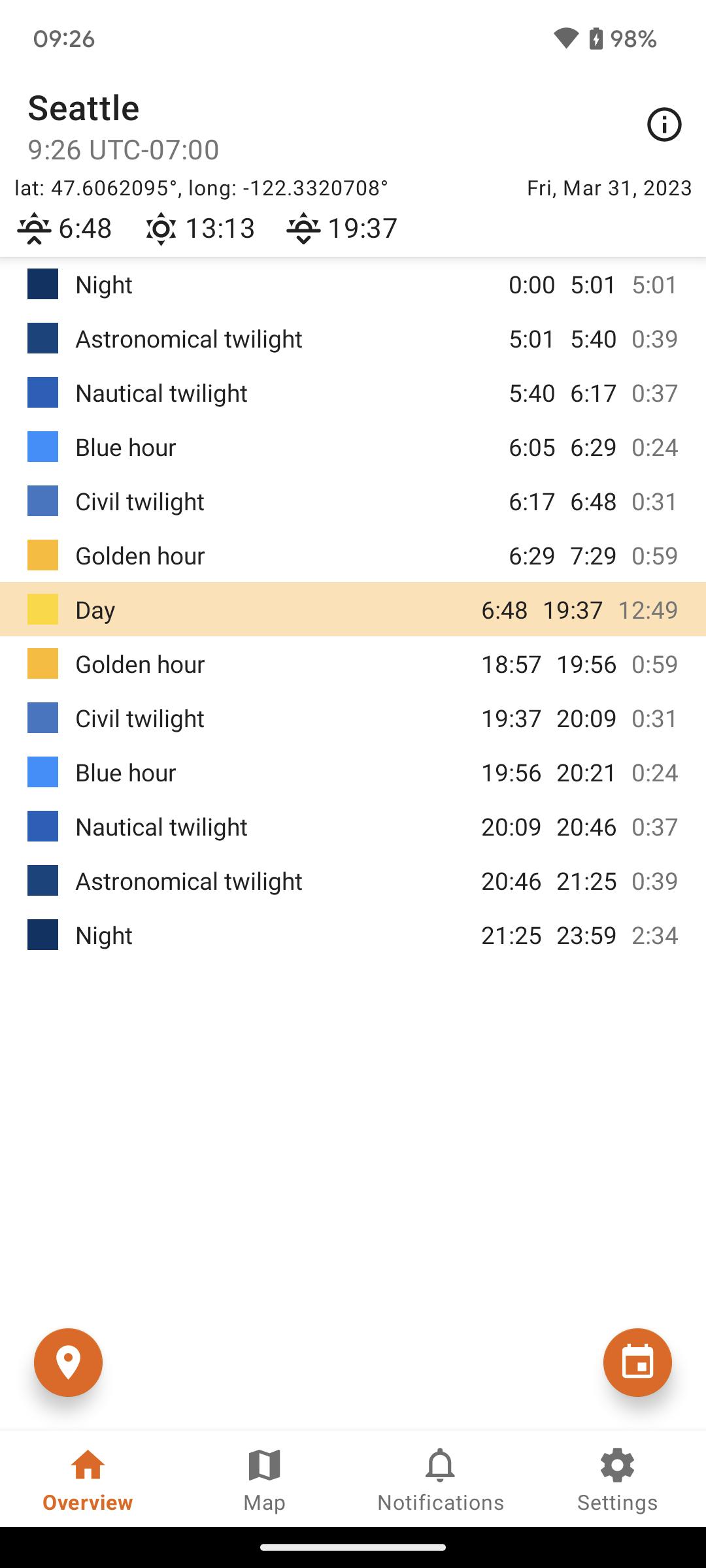This screenshot has width=706, height=1568.
Task: Switch to the Notifications tab
Action: 441,1479
